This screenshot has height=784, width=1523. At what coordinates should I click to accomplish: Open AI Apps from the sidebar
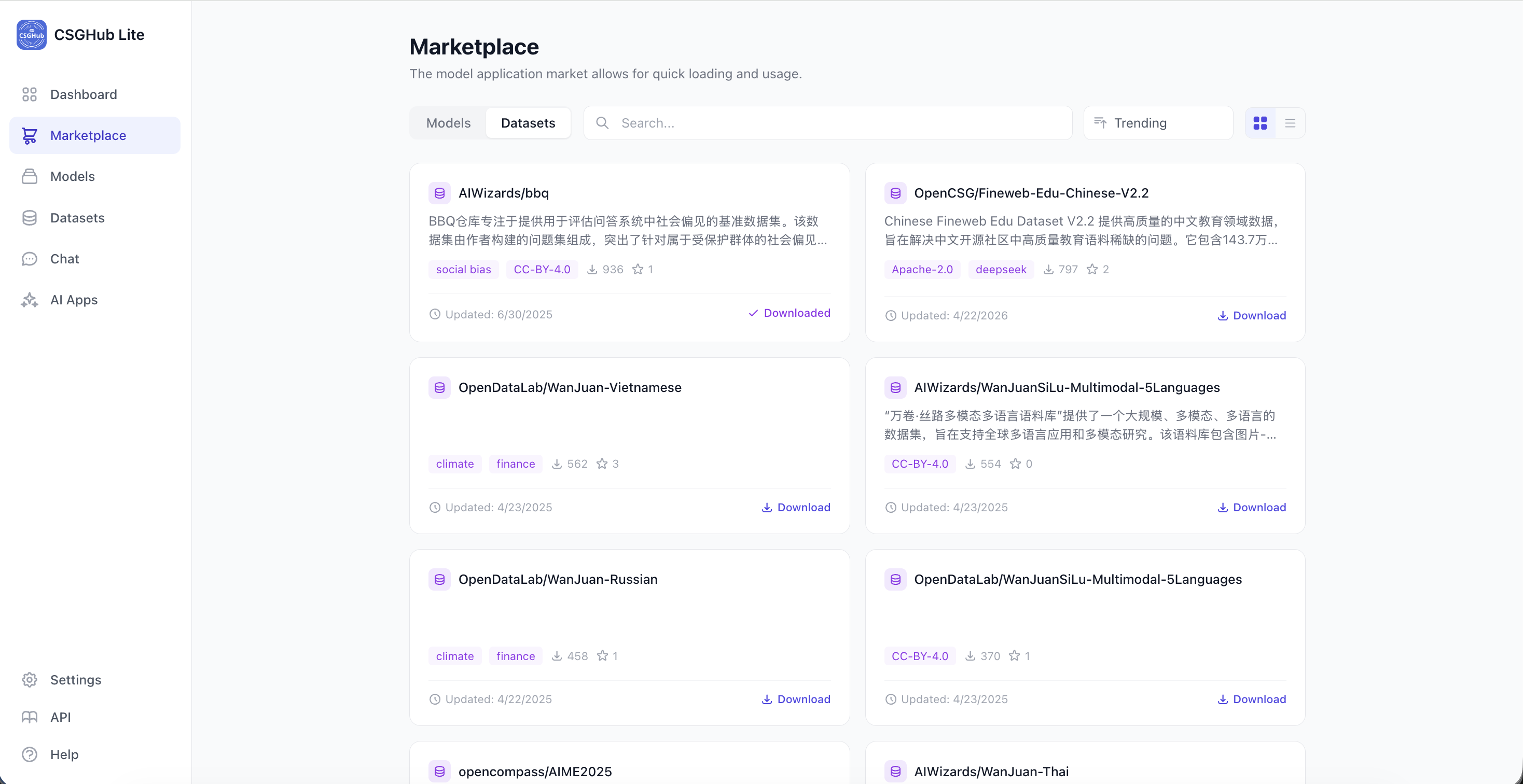pos(94,300)
